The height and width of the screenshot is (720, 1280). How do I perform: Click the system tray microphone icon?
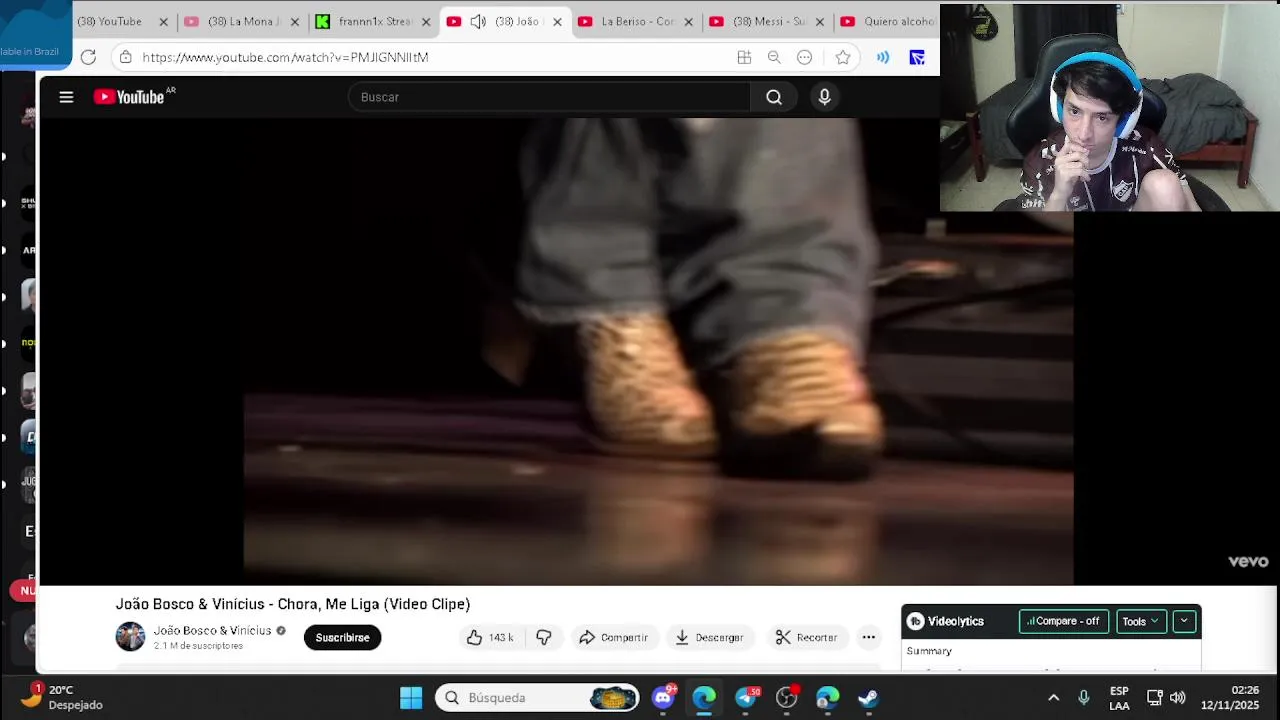[1084, 697]
